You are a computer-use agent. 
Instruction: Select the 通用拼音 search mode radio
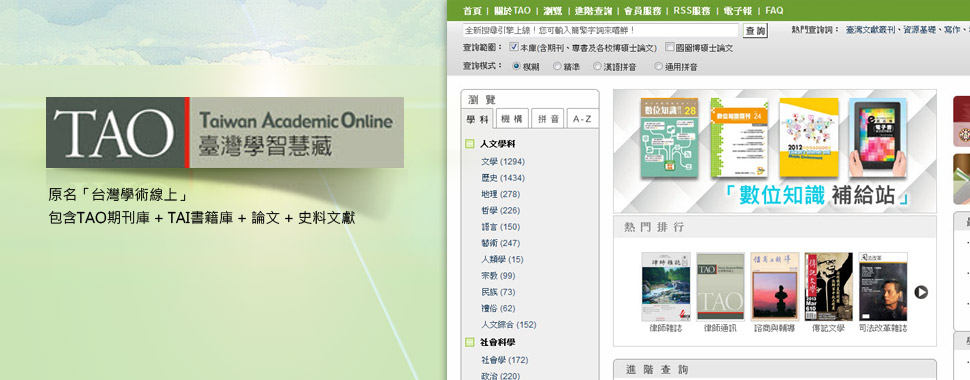pos(658,66)
